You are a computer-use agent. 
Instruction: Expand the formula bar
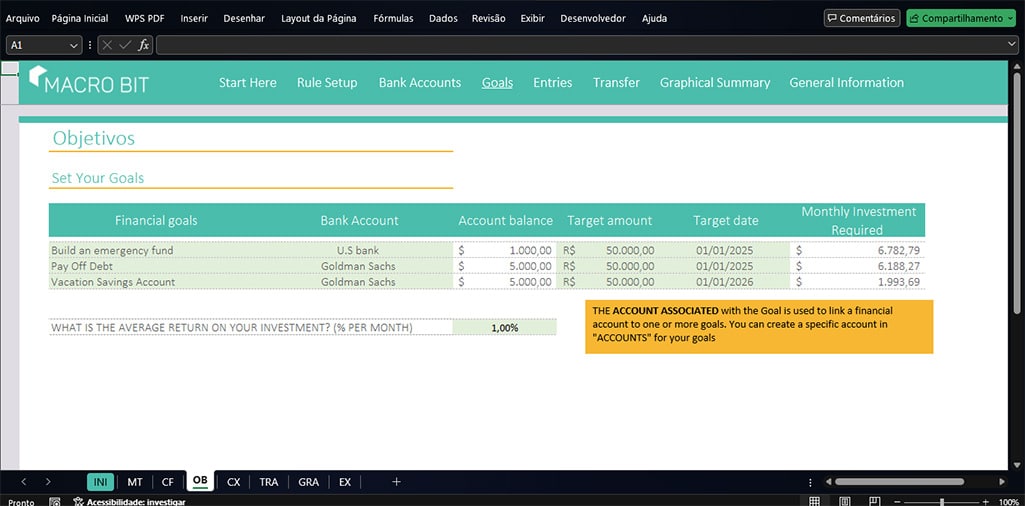pos(1011,45)
